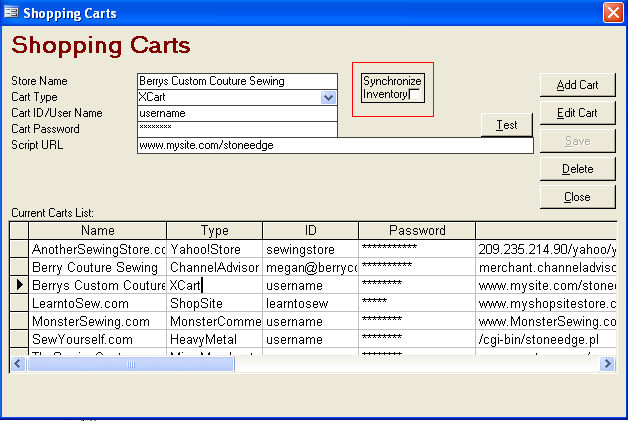Enable the Synchronize Inventory checkbox
The height and width of the screenshot is (421, 628).
coord(415,95)
